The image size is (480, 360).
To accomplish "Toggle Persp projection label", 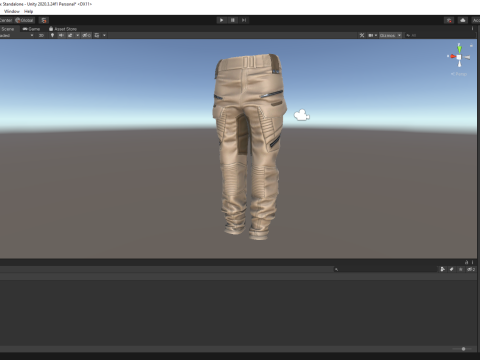I will [459, 74].
